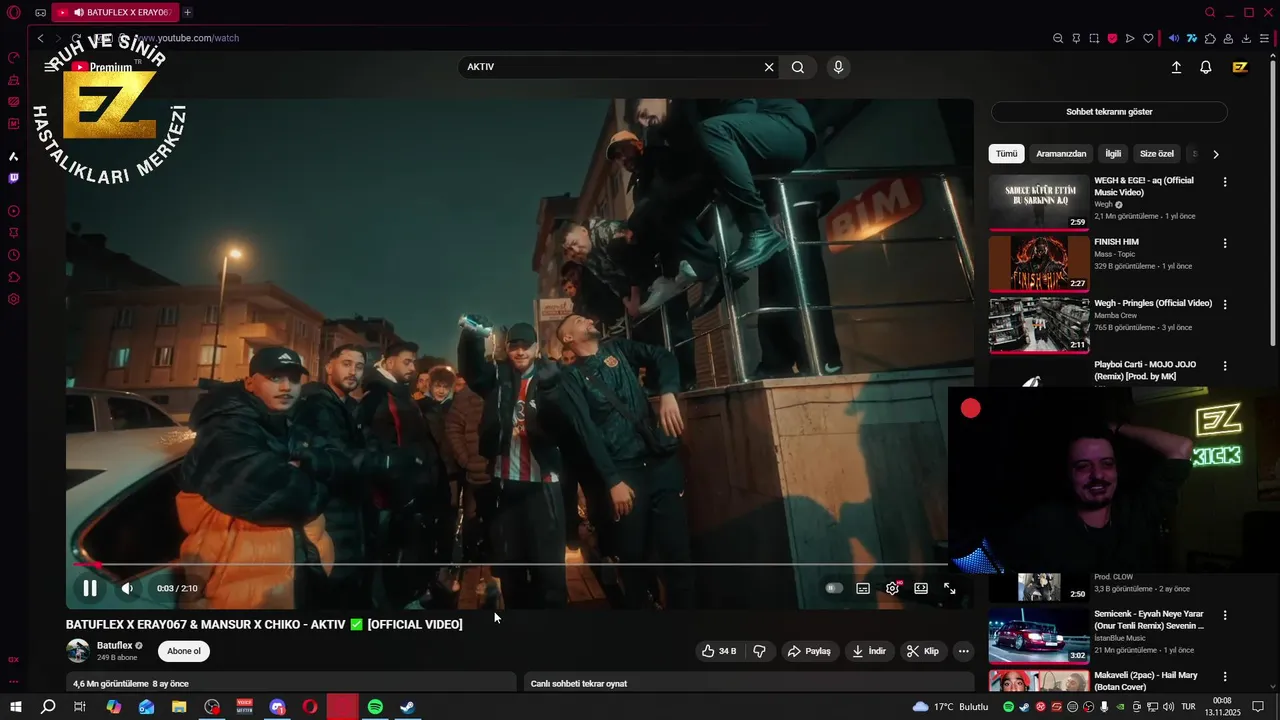Screen dimensions: 1280x720
Task: Open the Opera snapshot tool icon
Action: click(1094, 38)
